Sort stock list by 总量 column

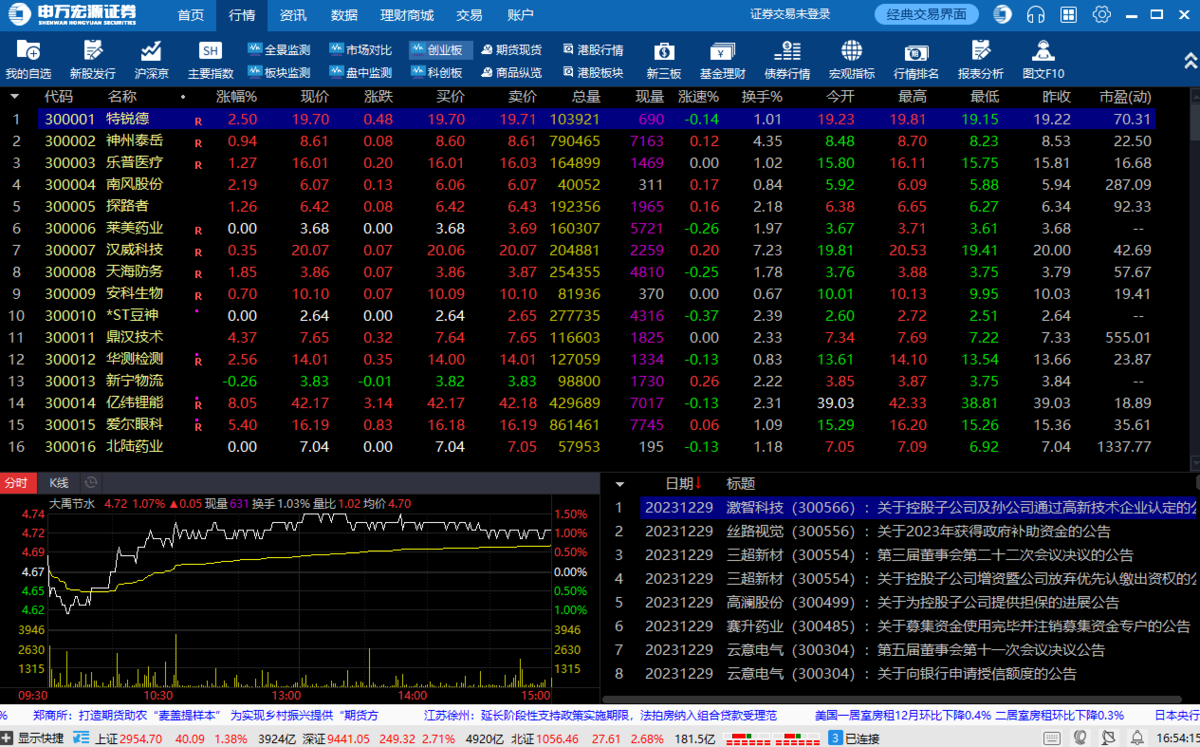click(x=586, y=97)
